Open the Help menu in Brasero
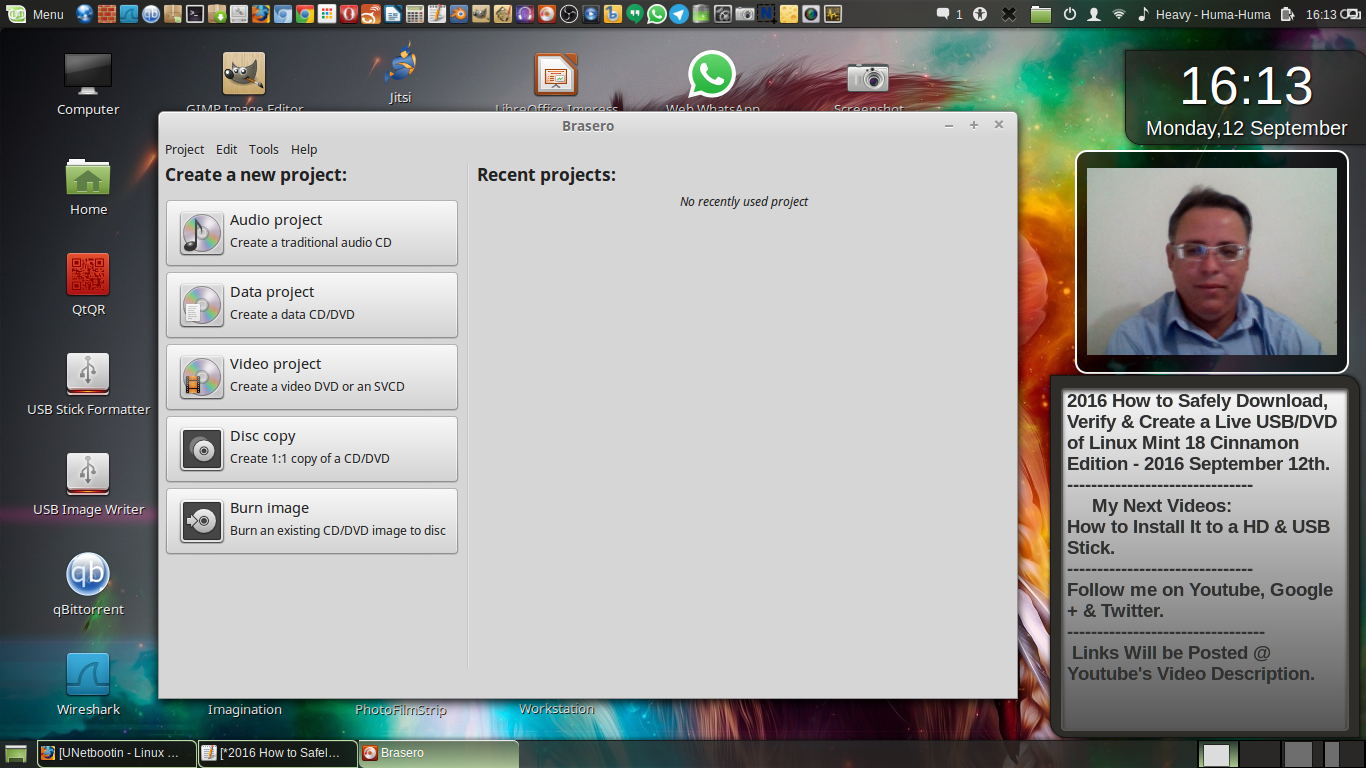Screen dimensions: 1366x768 tap(304, 149)
